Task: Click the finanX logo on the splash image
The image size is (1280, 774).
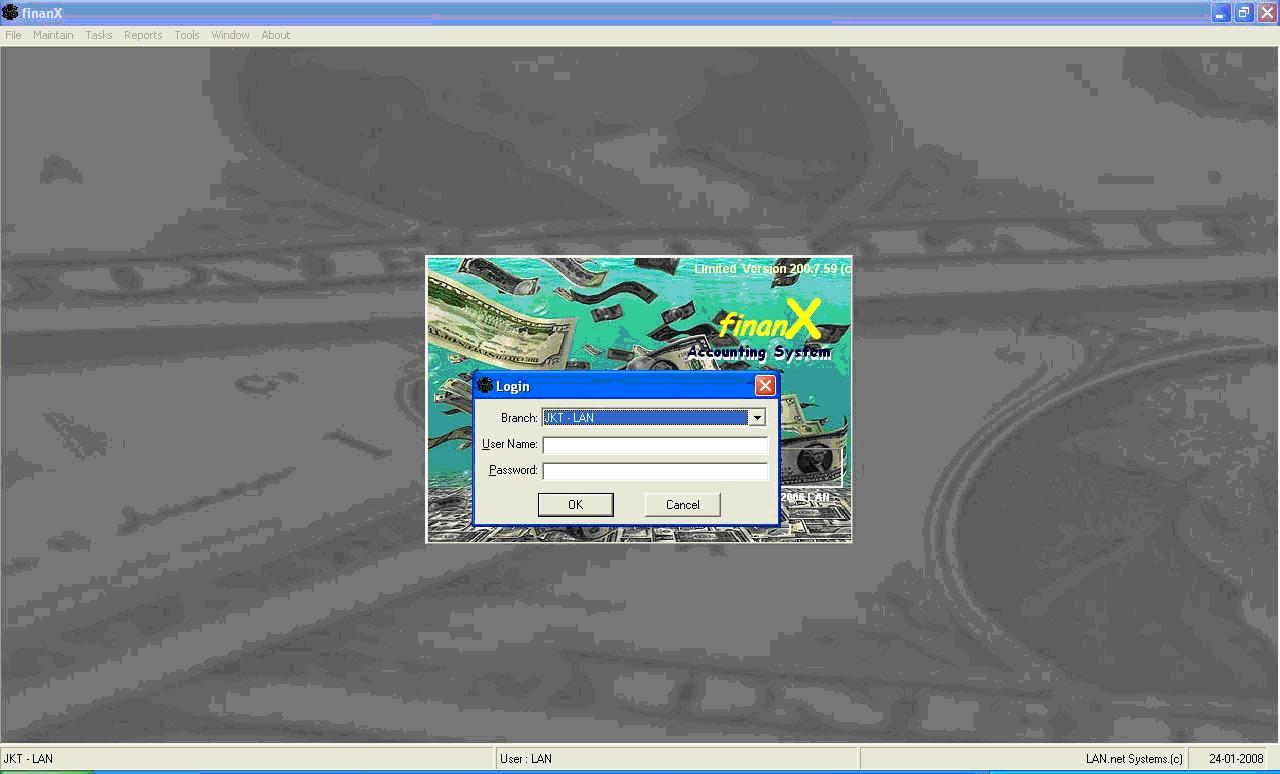Action: (x=770, y=323)
